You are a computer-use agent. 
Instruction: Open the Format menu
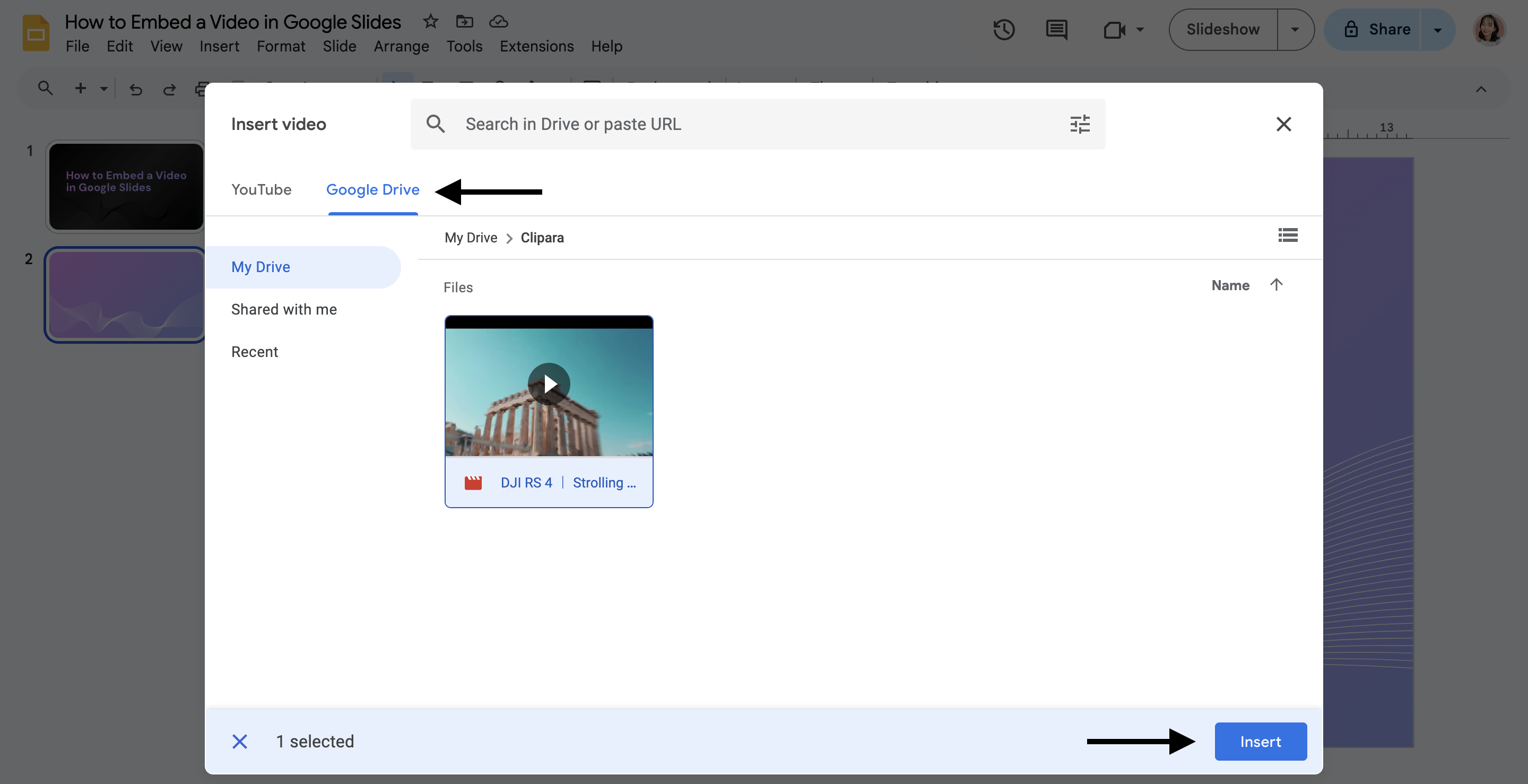point(281,46)
